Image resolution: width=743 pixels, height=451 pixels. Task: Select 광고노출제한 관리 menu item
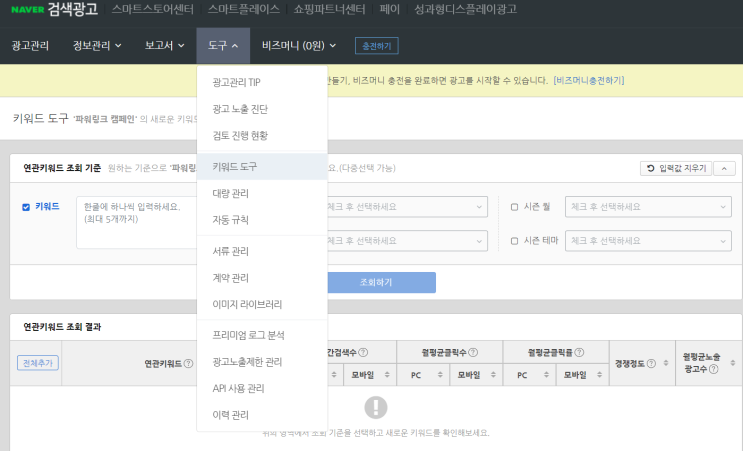click(x=262, y=362)
